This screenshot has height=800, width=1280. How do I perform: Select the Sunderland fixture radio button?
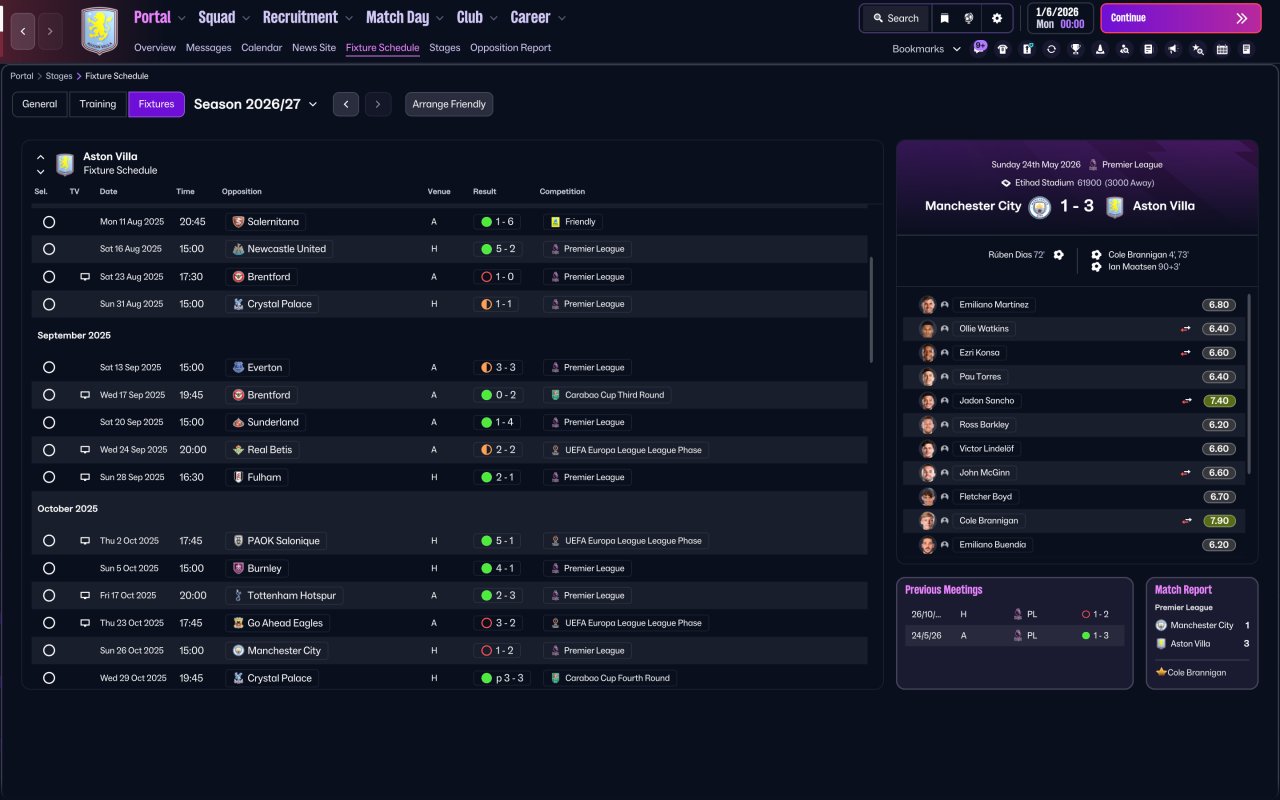(x=49, y=423)
